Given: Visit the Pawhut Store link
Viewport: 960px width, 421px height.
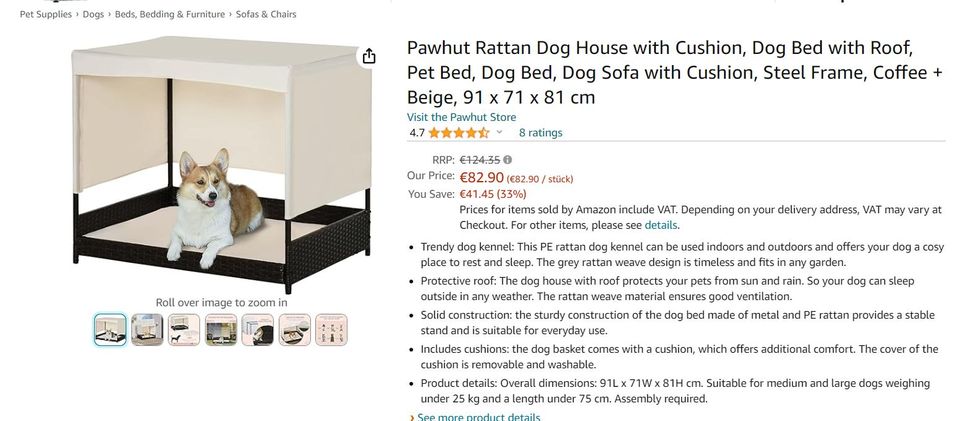Looking at the screenshot, I should coord(461,117).
